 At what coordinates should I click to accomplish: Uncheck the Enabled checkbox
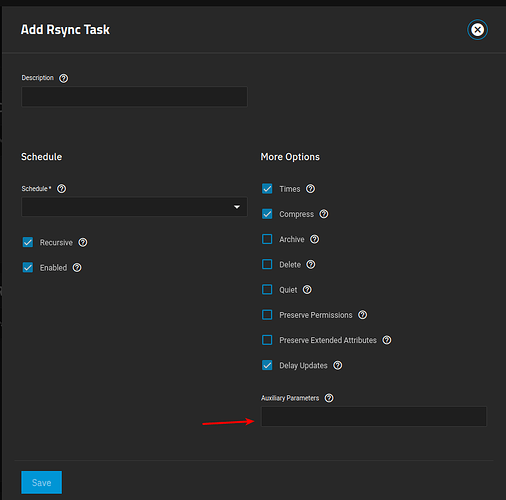[28, 268]
